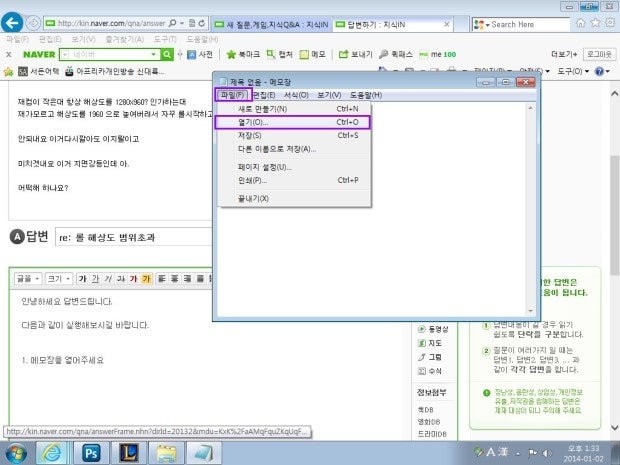Open the 서식(O) menu in Notepad
The width and height of the screenshot is (620, 465).
coord(296,95)
